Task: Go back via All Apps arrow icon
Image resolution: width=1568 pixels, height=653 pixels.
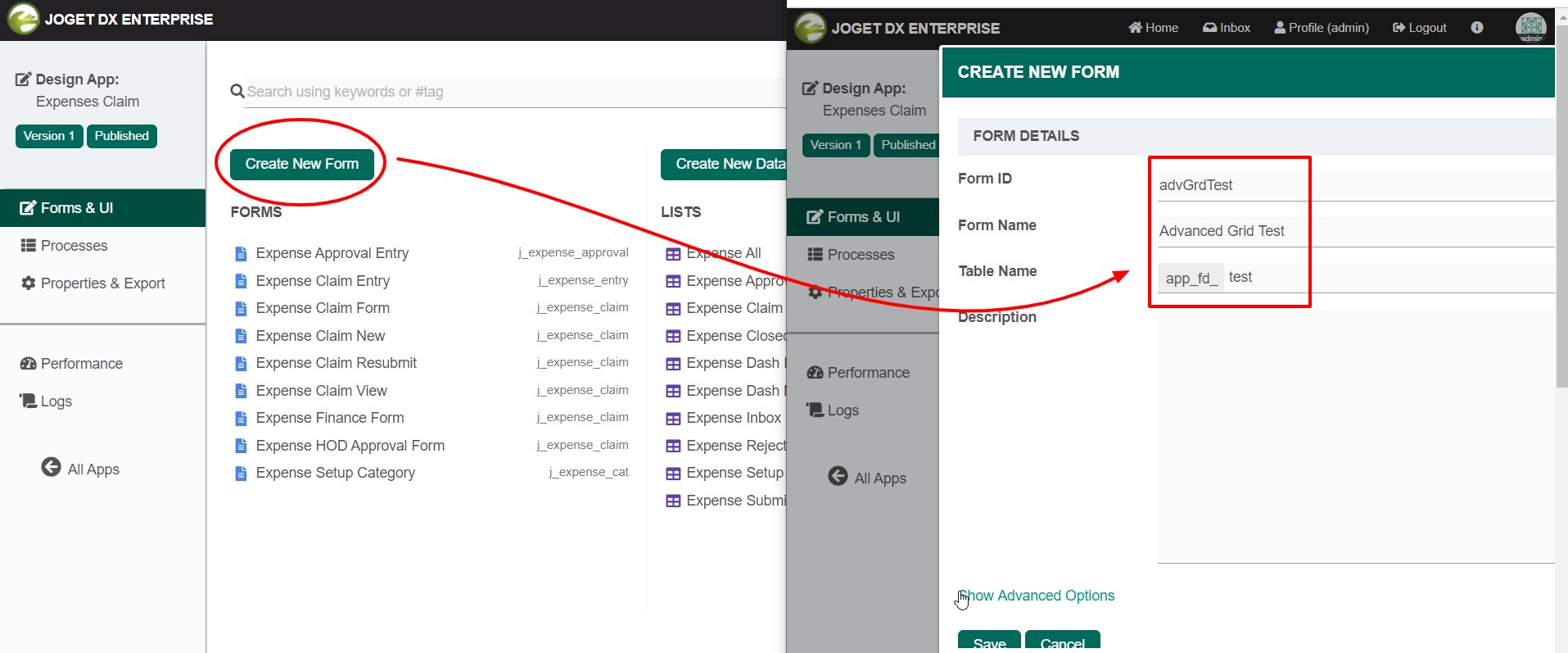Action: click(x=51, y=467)
